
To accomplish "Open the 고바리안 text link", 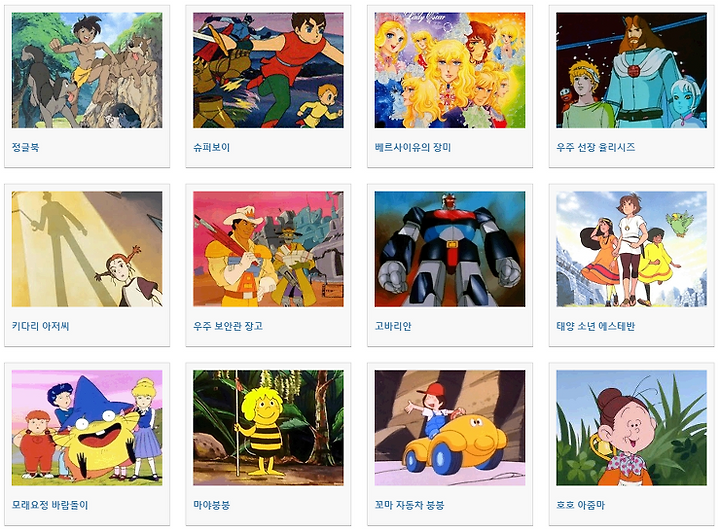I will (393, 326).
